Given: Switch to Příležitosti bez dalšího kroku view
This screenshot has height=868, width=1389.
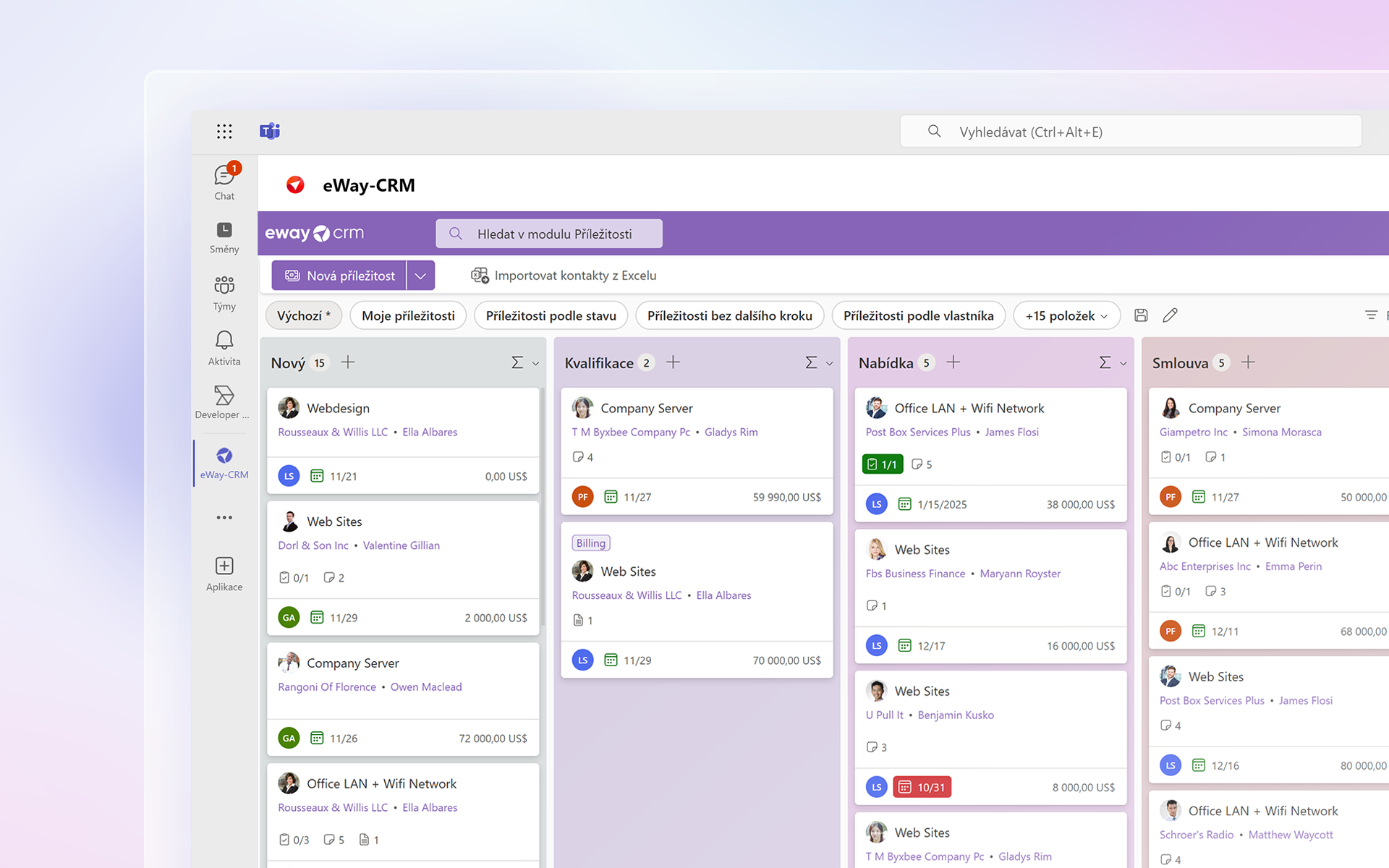Looking at the screenshot, I should point(729,315).
